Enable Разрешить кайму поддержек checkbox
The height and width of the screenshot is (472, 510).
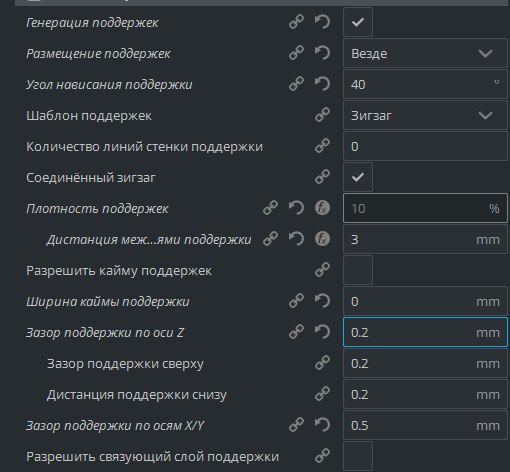358,270
